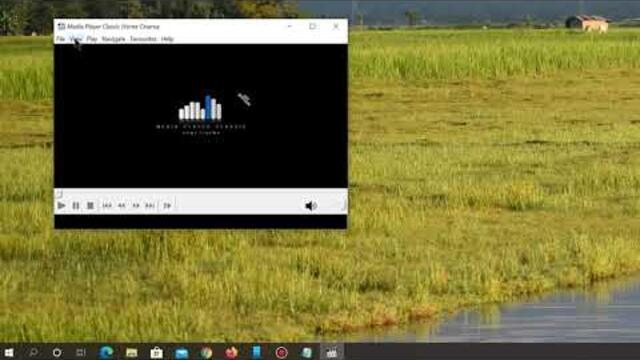Viewport: 640px width, 360px height.
Task: Increase playback speed with fast-forward button
Action: coord(136,206)
